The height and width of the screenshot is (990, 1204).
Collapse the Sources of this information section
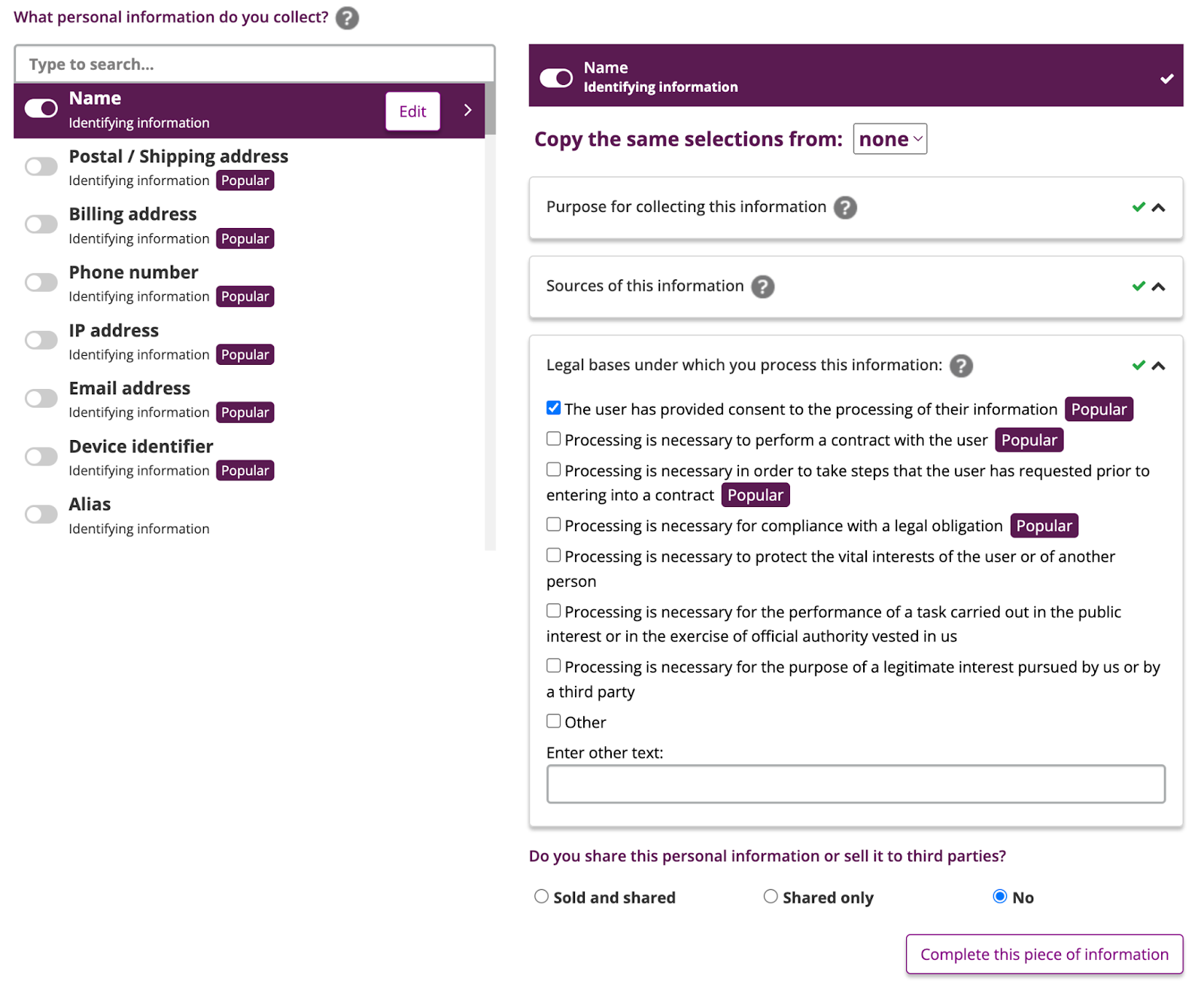coord(1158,287)
